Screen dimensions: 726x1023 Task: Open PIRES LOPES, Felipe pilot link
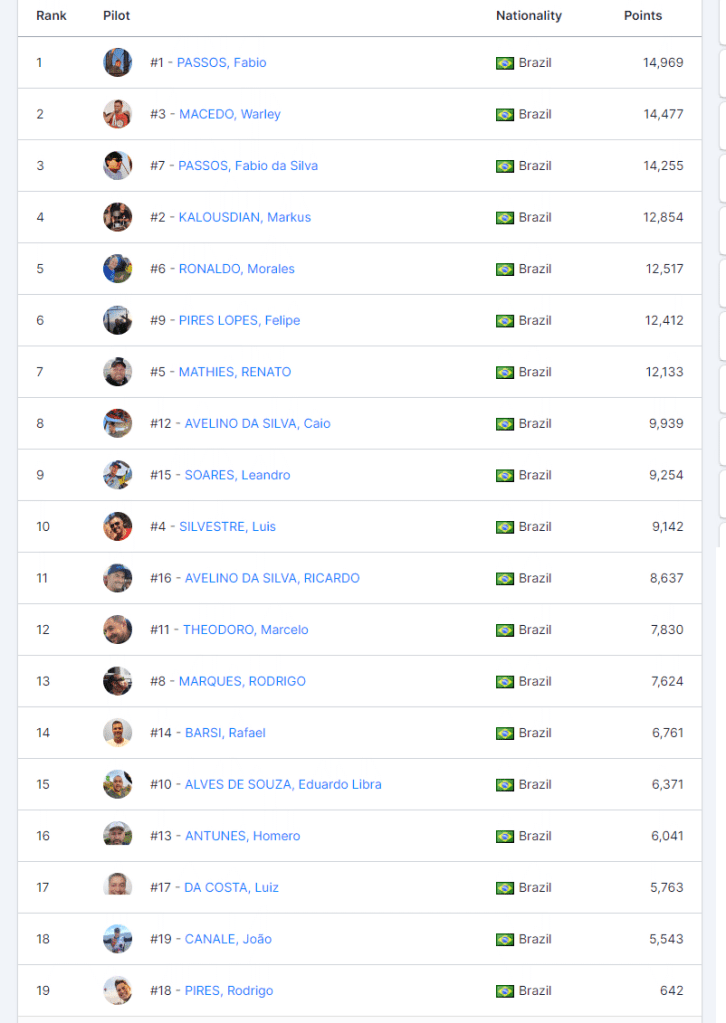[x=239, y=320]
